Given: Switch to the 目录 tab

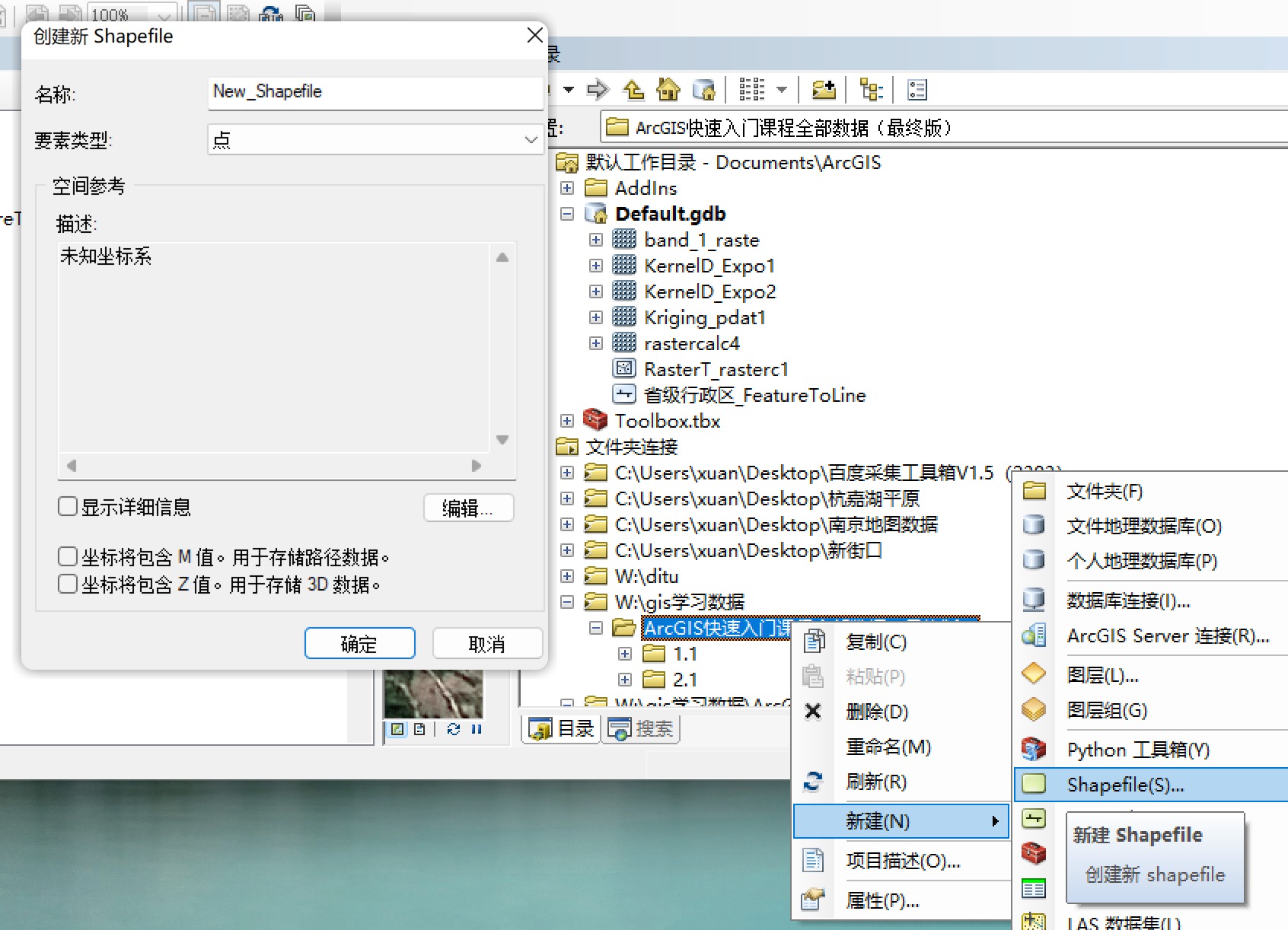Looking at the screenshot, I should tap(562, 729).
